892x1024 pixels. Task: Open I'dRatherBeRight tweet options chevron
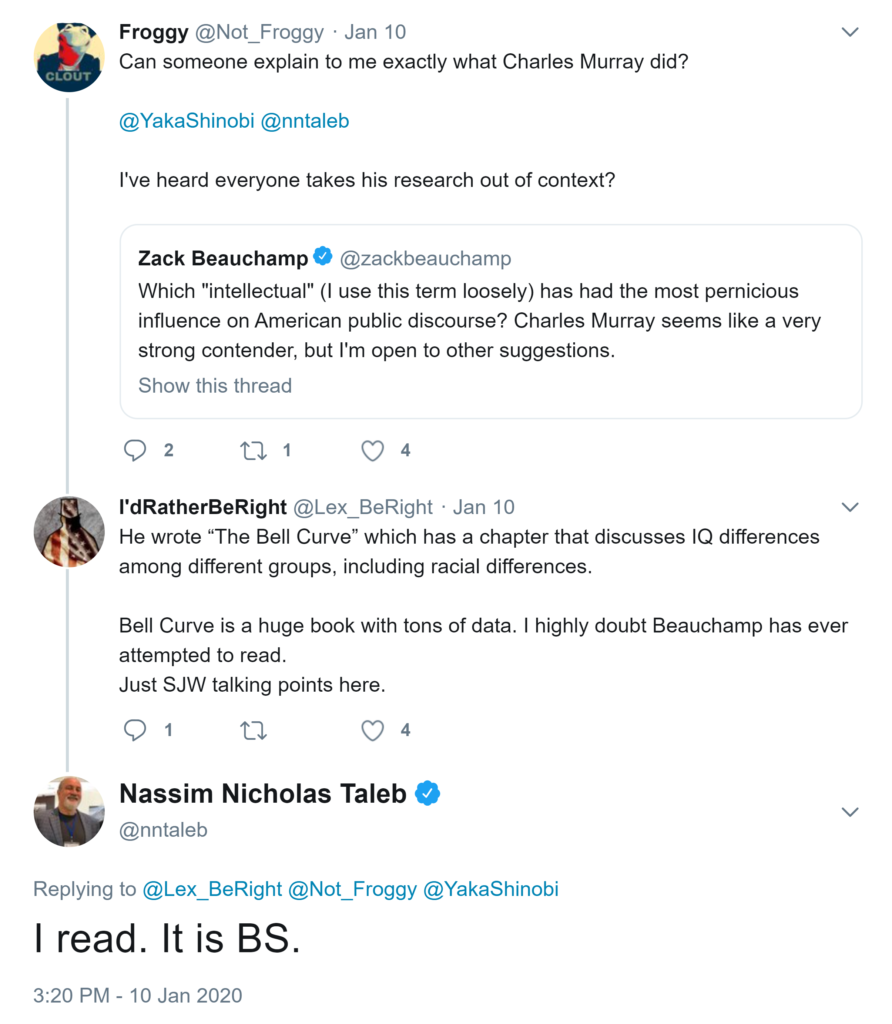(x=850, y=507)
